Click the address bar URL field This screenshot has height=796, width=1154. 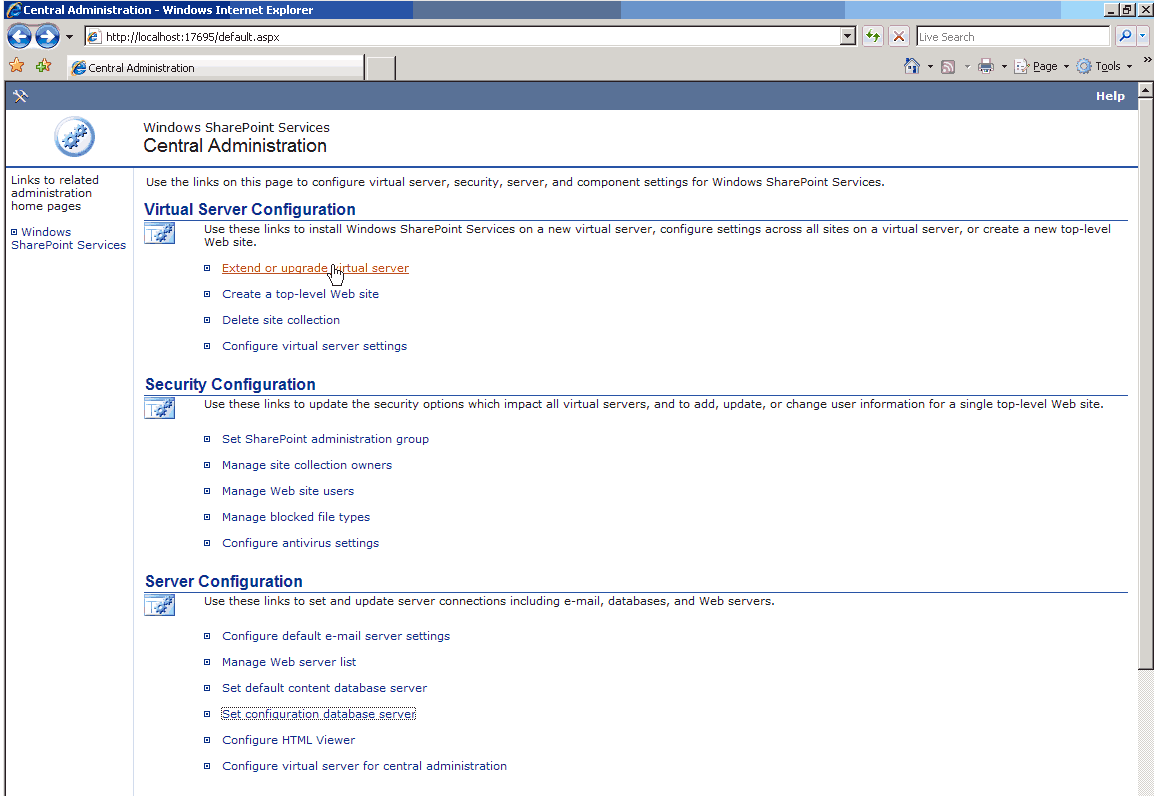[x=471, y=37]
